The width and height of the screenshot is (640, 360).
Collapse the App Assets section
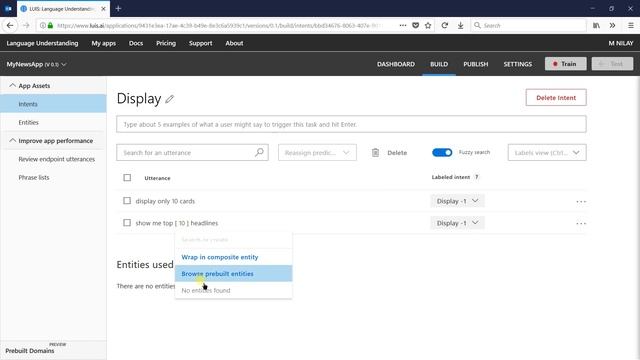[x=12, y=86]
